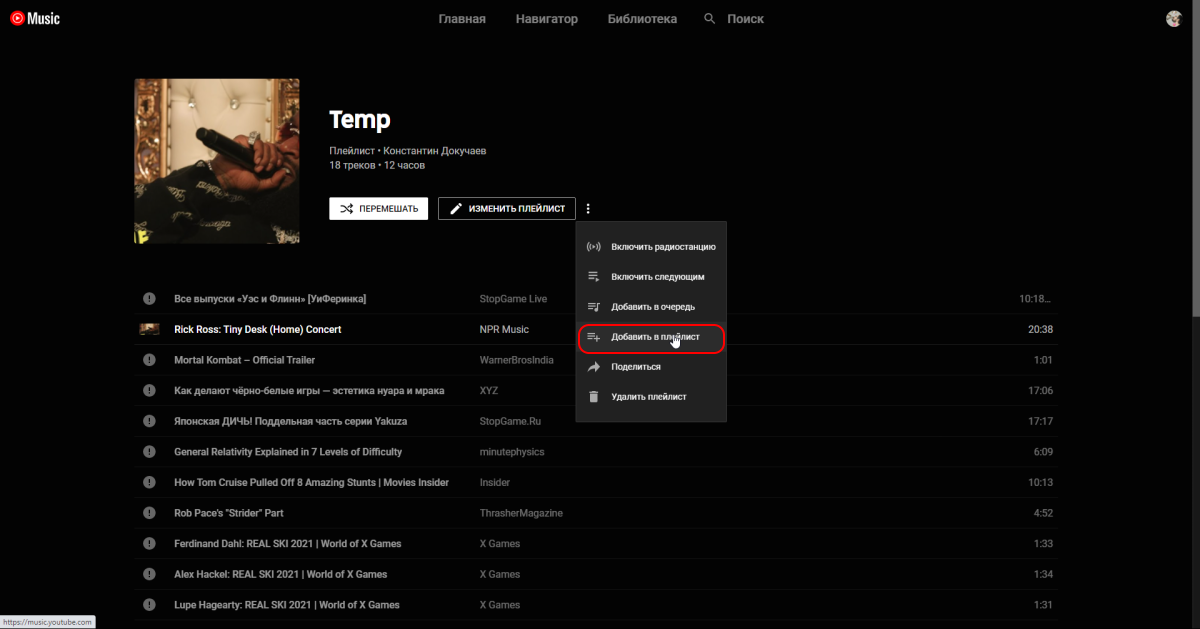Image resolution: width=1200 pixels, height=629 pixels.
Task: Click channel name ThrasherMagazine
Action: (521, 513)
